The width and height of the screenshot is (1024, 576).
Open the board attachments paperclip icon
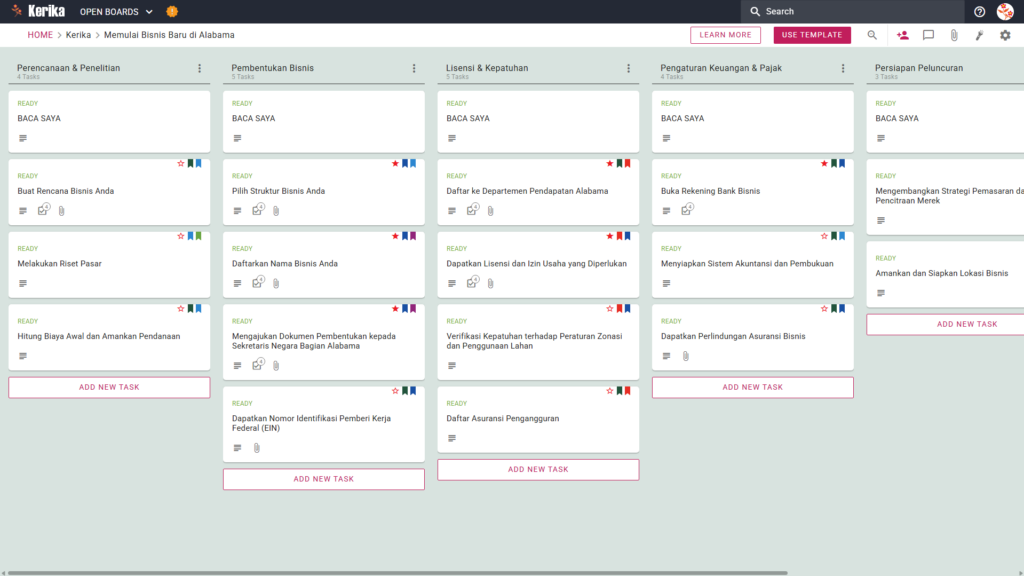(954, 35)
